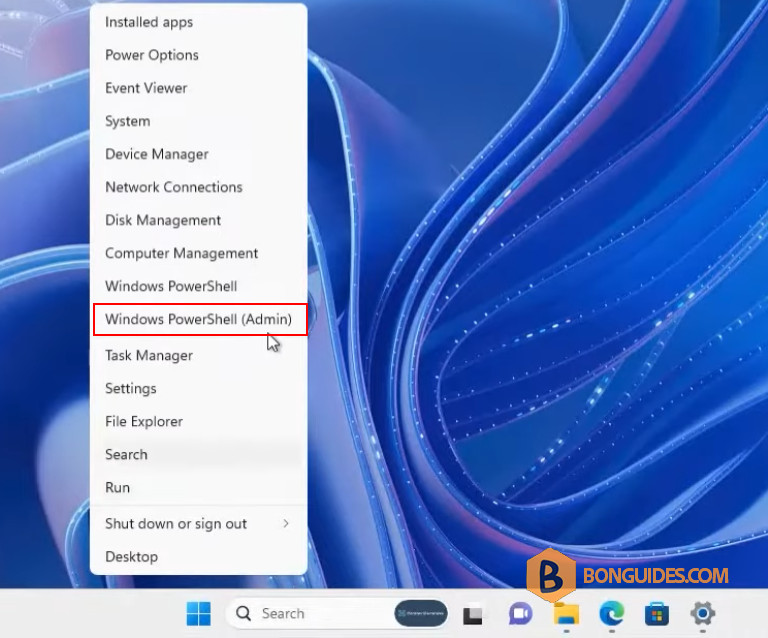The width and height of the screenshot is (768, 638).
Task: Select Disk Management
Action: coord(198,220)
